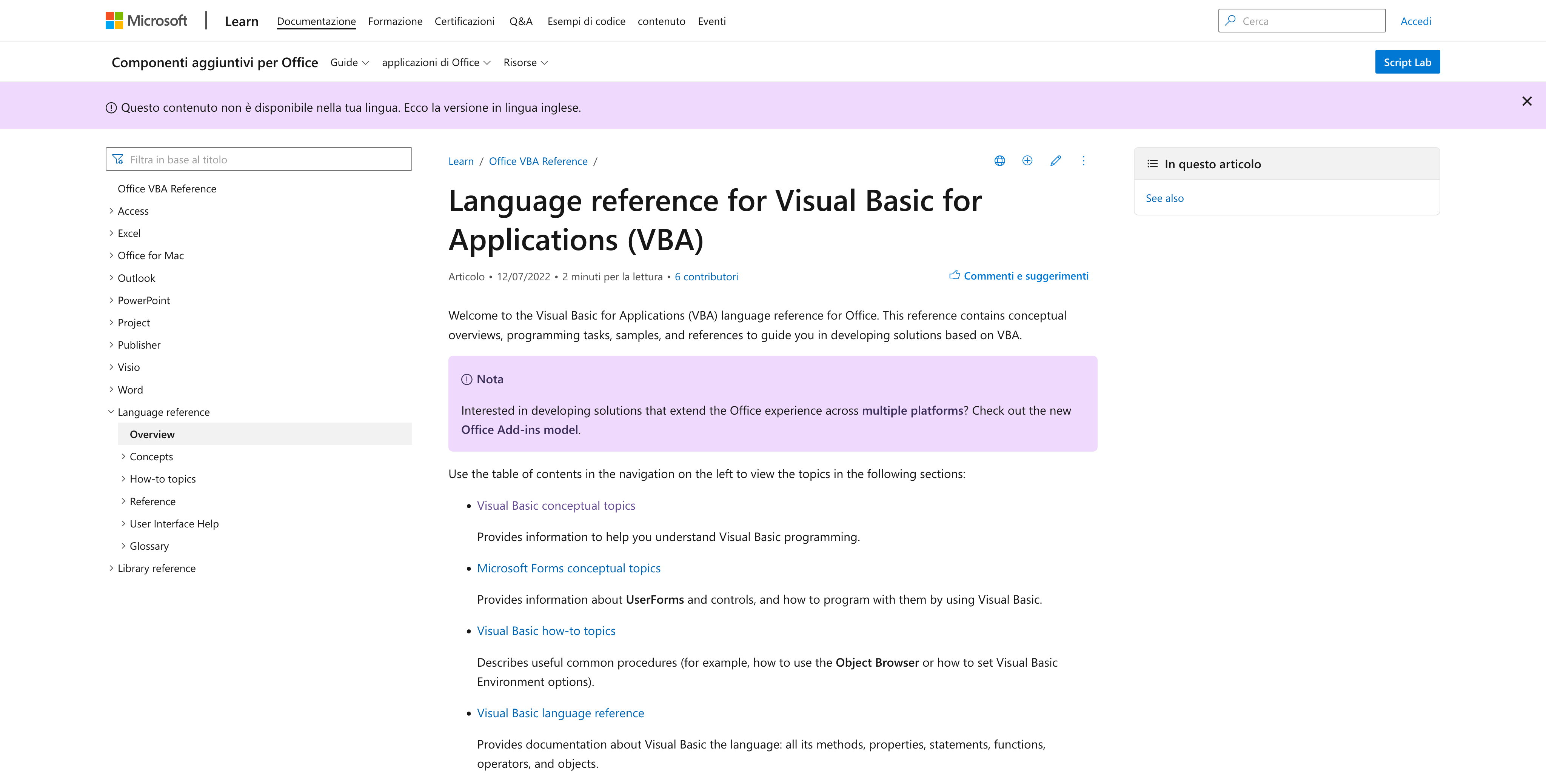Click the Script Lab button
The width and height of the screenshot is (1546, 784).
pyautogui.click(x=1407, y=62)
